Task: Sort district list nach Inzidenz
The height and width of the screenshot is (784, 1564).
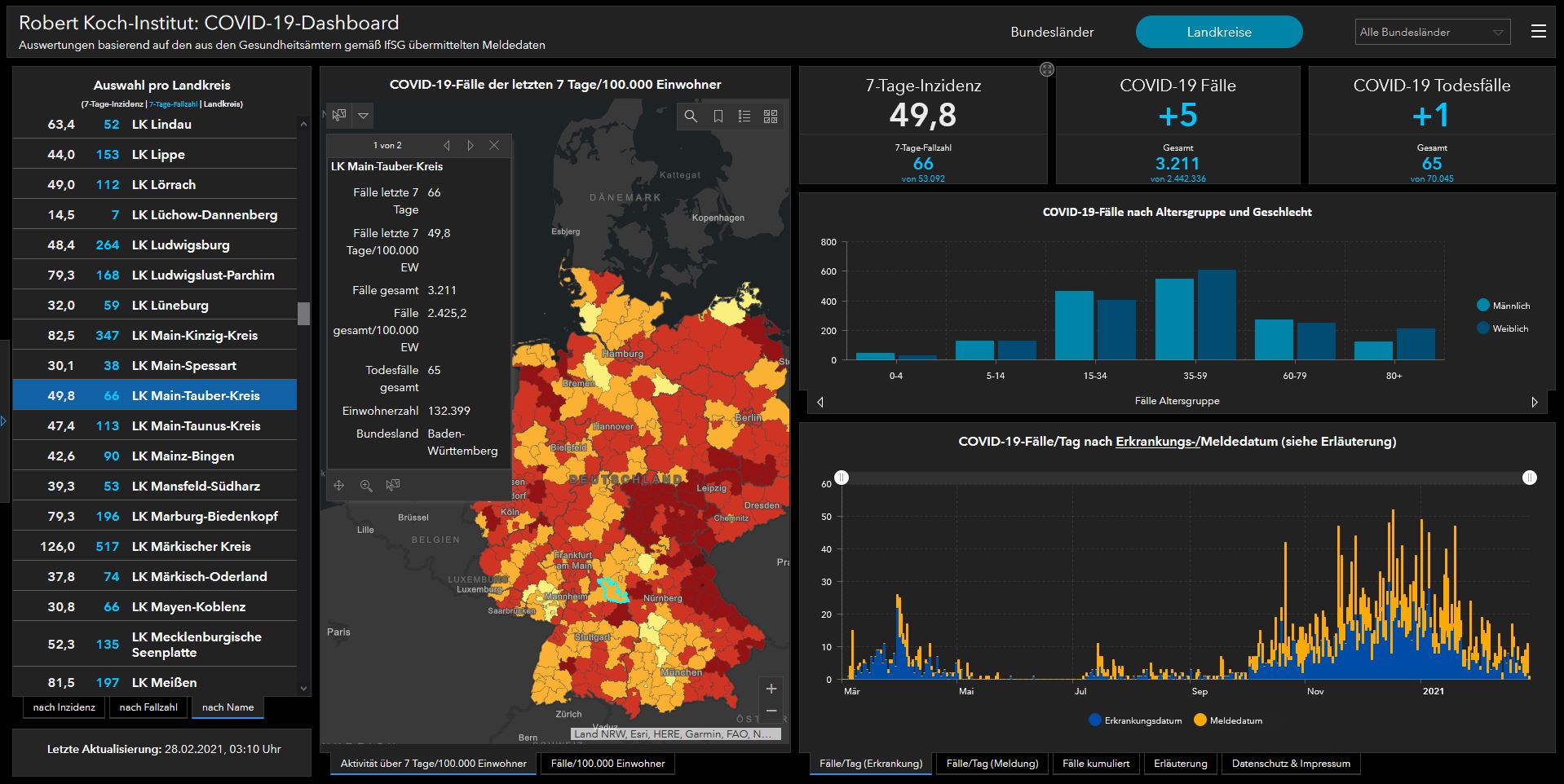Action: 64,707
